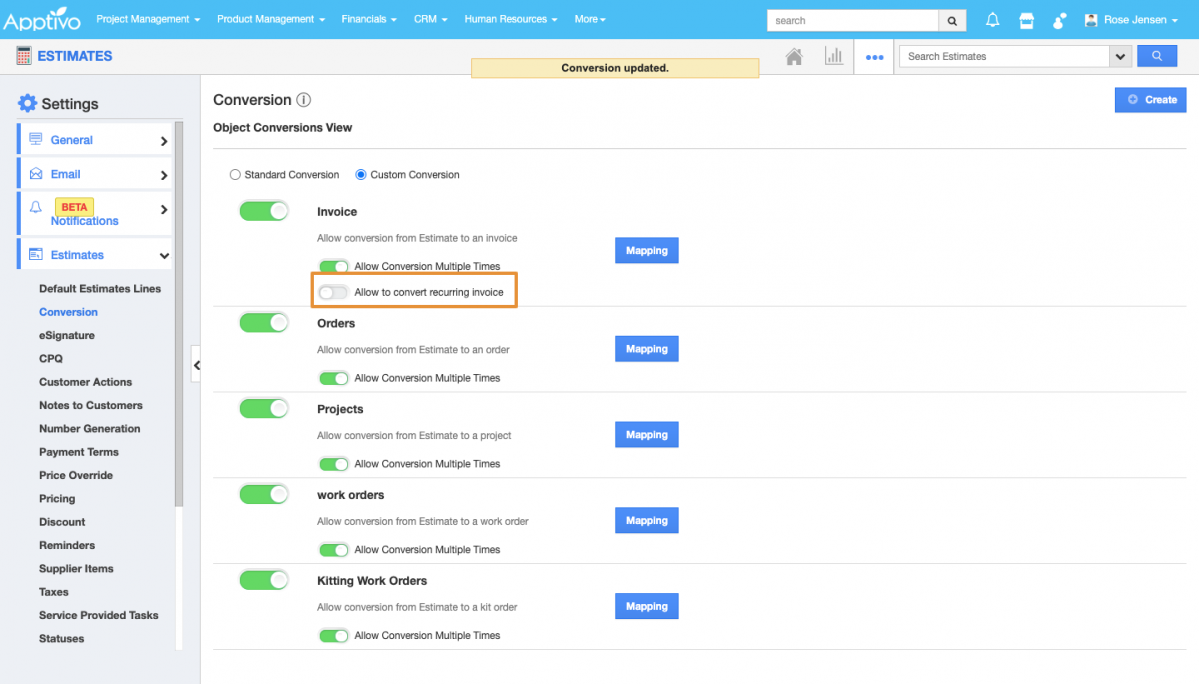Screen dimensions: 1199x684
Task: Click the app store icon in header
Action: tap(1026, 20)
